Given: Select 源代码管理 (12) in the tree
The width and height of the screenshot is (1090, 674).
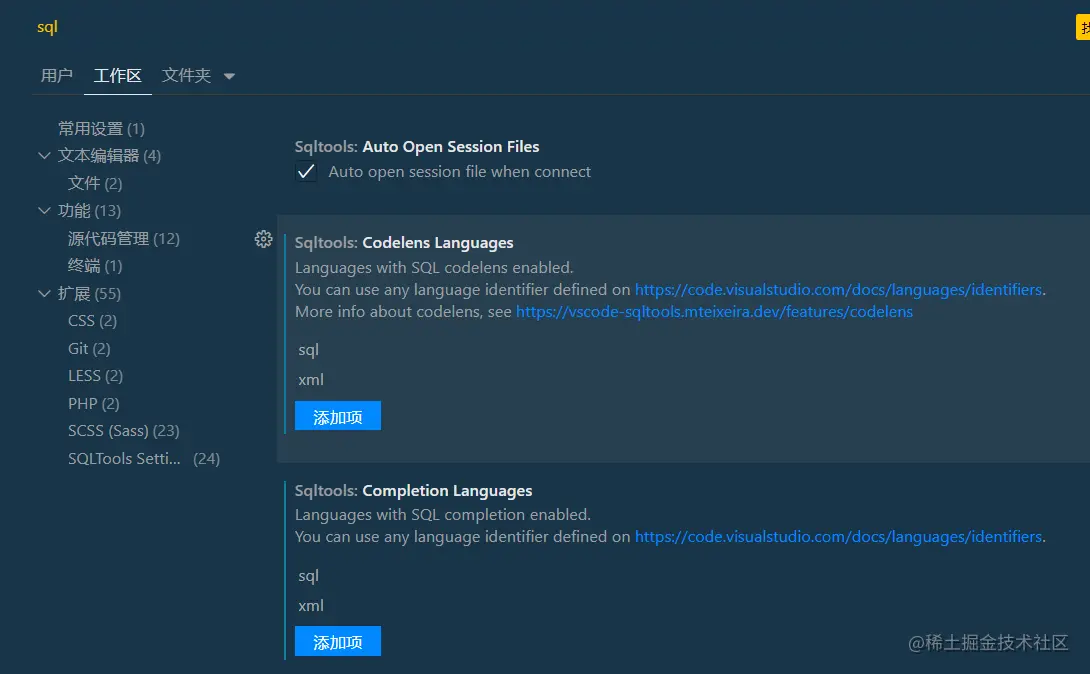Looking at the screenshot, I should point(124,239).
